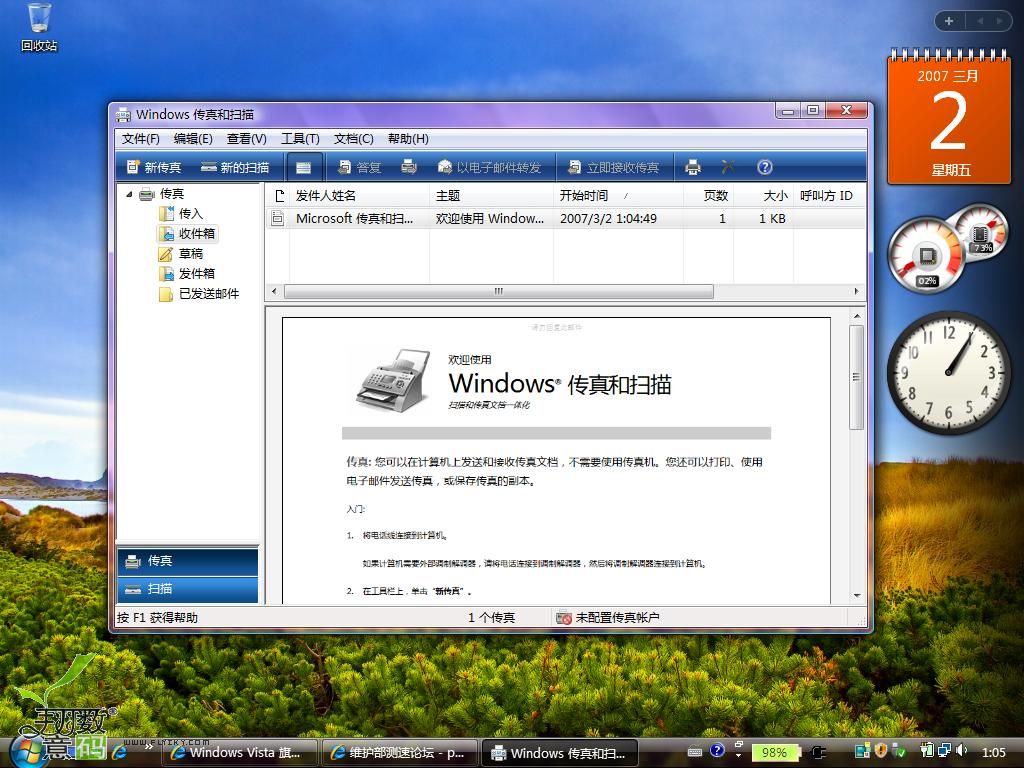Click the 未配置传真帐户 status bar entry
The width and height of the screenshot is (1024, 768).
(x=607, y=617)
